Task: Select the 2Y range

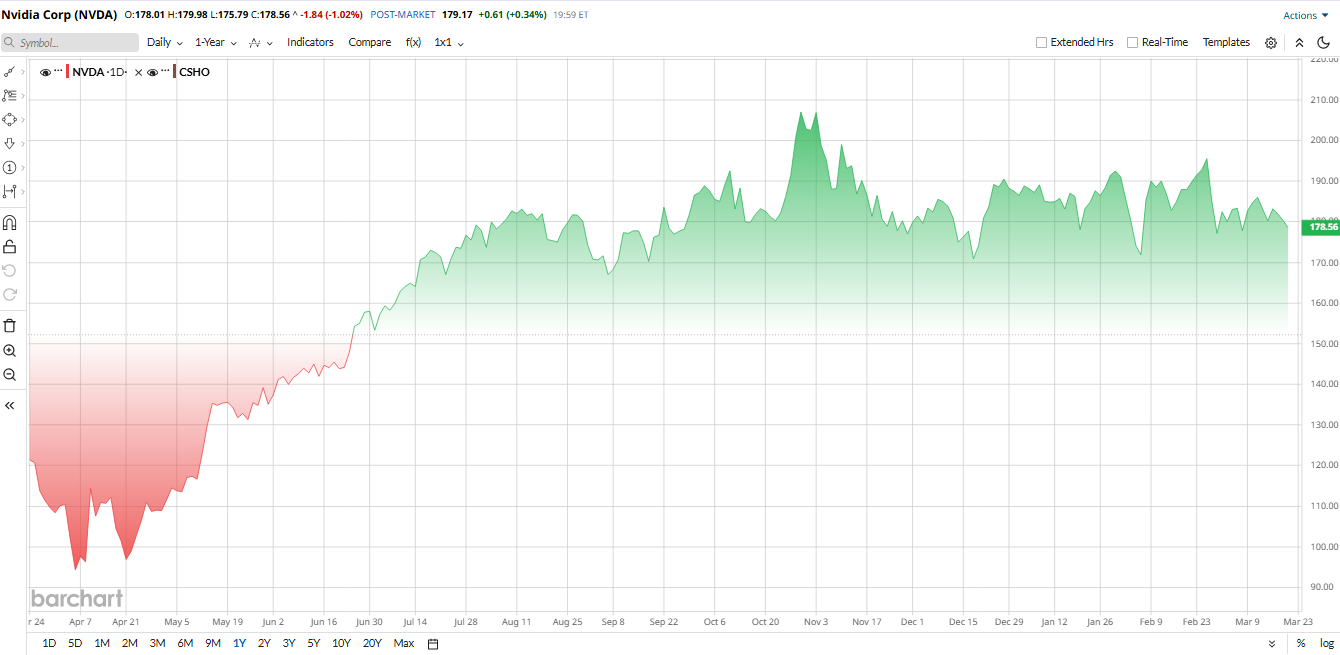Action: 264,643
